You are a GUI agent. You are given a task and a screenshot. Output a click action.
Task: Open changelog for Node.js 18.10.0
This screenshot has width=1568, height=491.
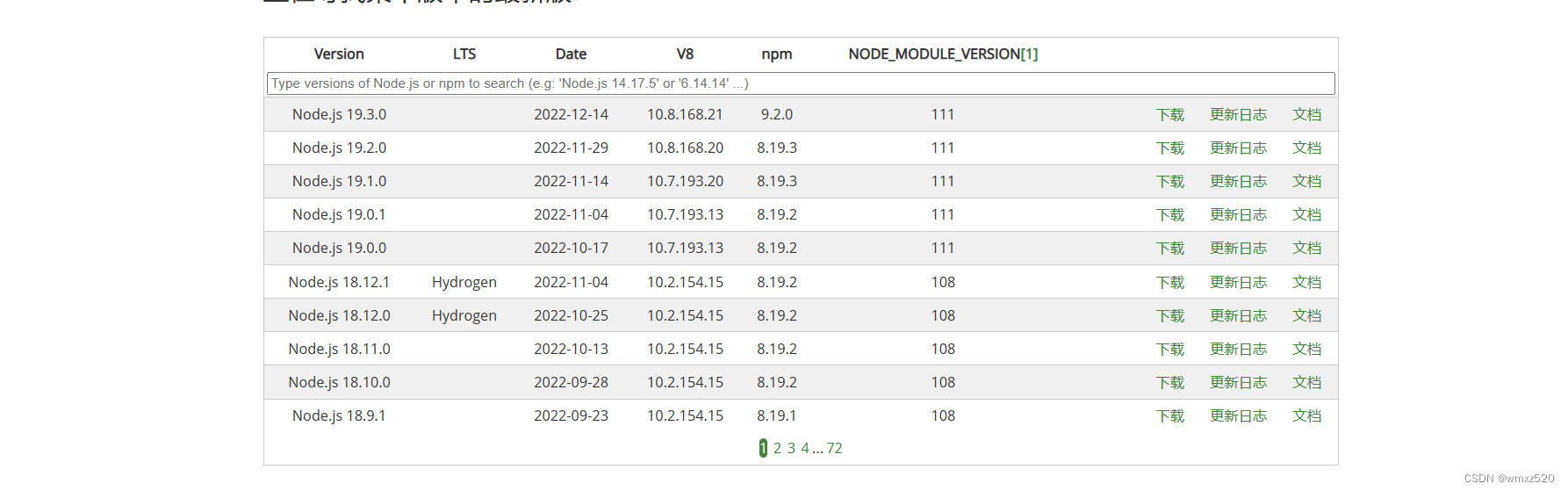(x=1238, y=383)
